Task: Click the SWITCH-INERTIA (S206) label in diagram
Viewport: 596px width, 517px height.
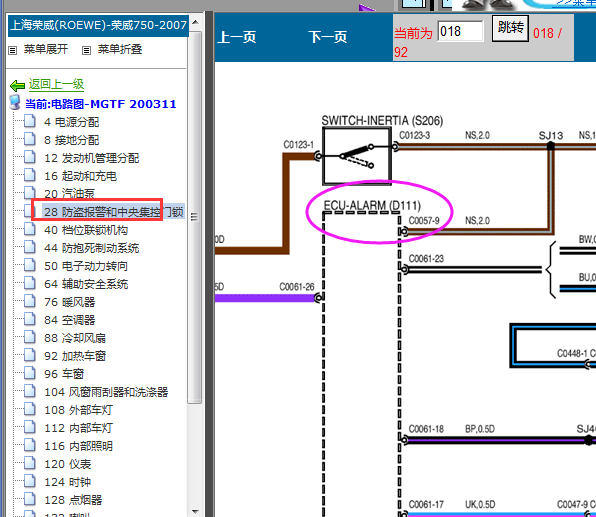Action: click(x=382, y=121)
